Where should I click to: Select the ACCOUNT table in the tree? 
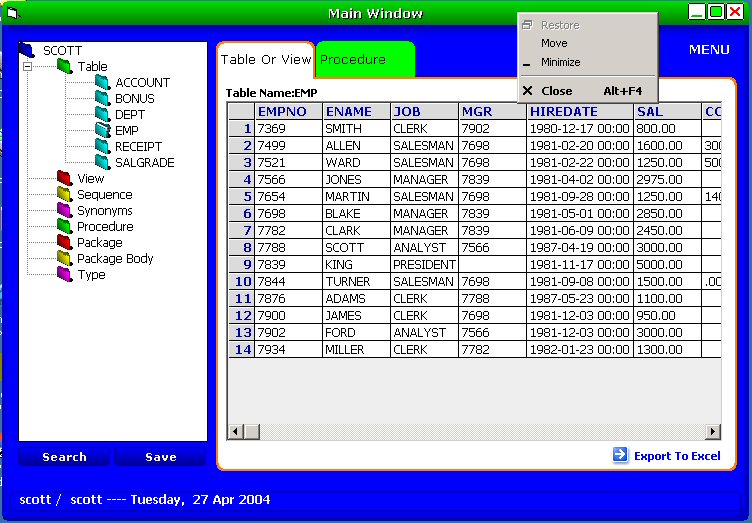click(x=142, y=82)
